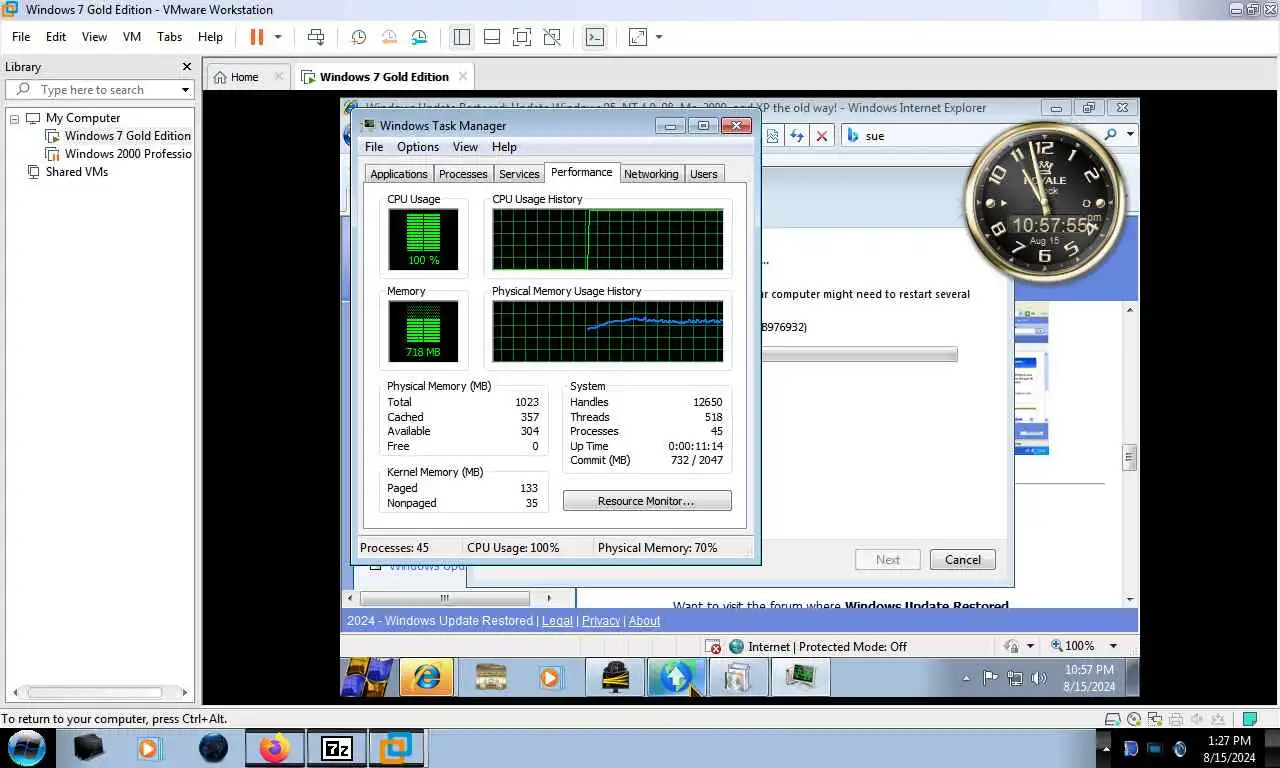Close the Windows 7 Gold Edition tab
This screenshot has width=1280, height=768.
point(463,76)
